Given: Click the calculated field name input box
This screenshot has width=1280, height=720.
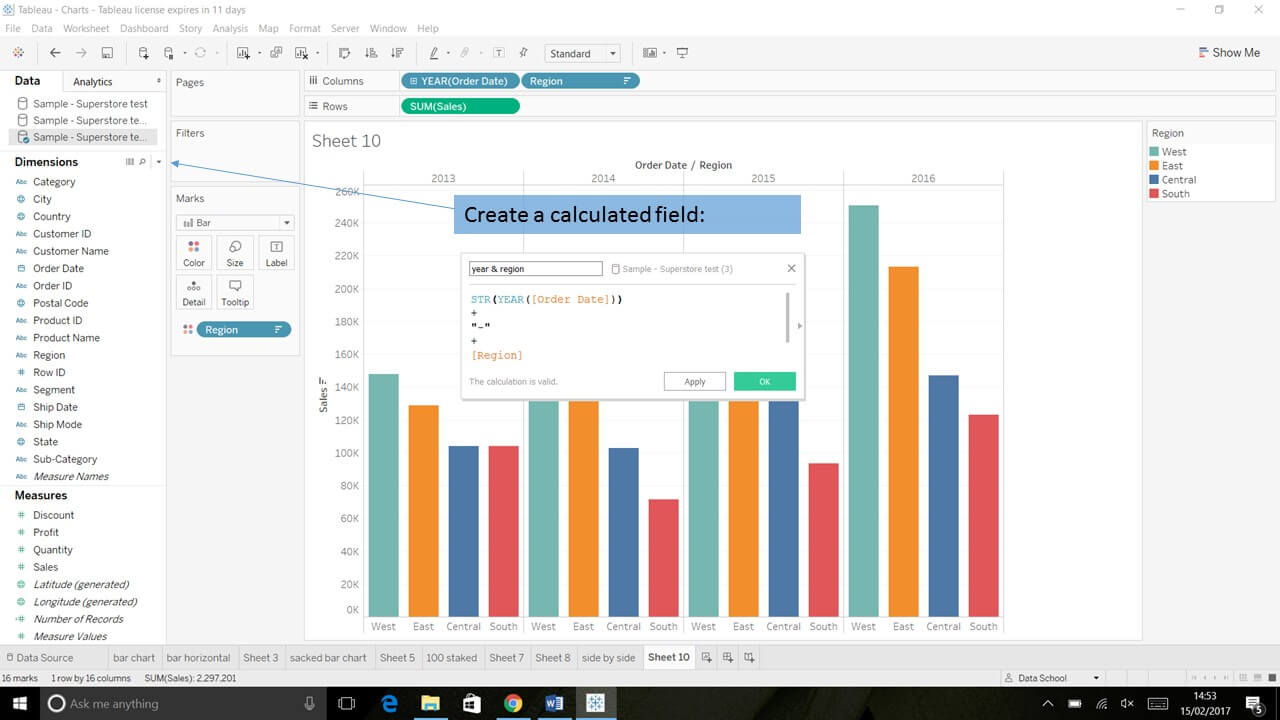Looking at the screenshot, I should [535, 269].
